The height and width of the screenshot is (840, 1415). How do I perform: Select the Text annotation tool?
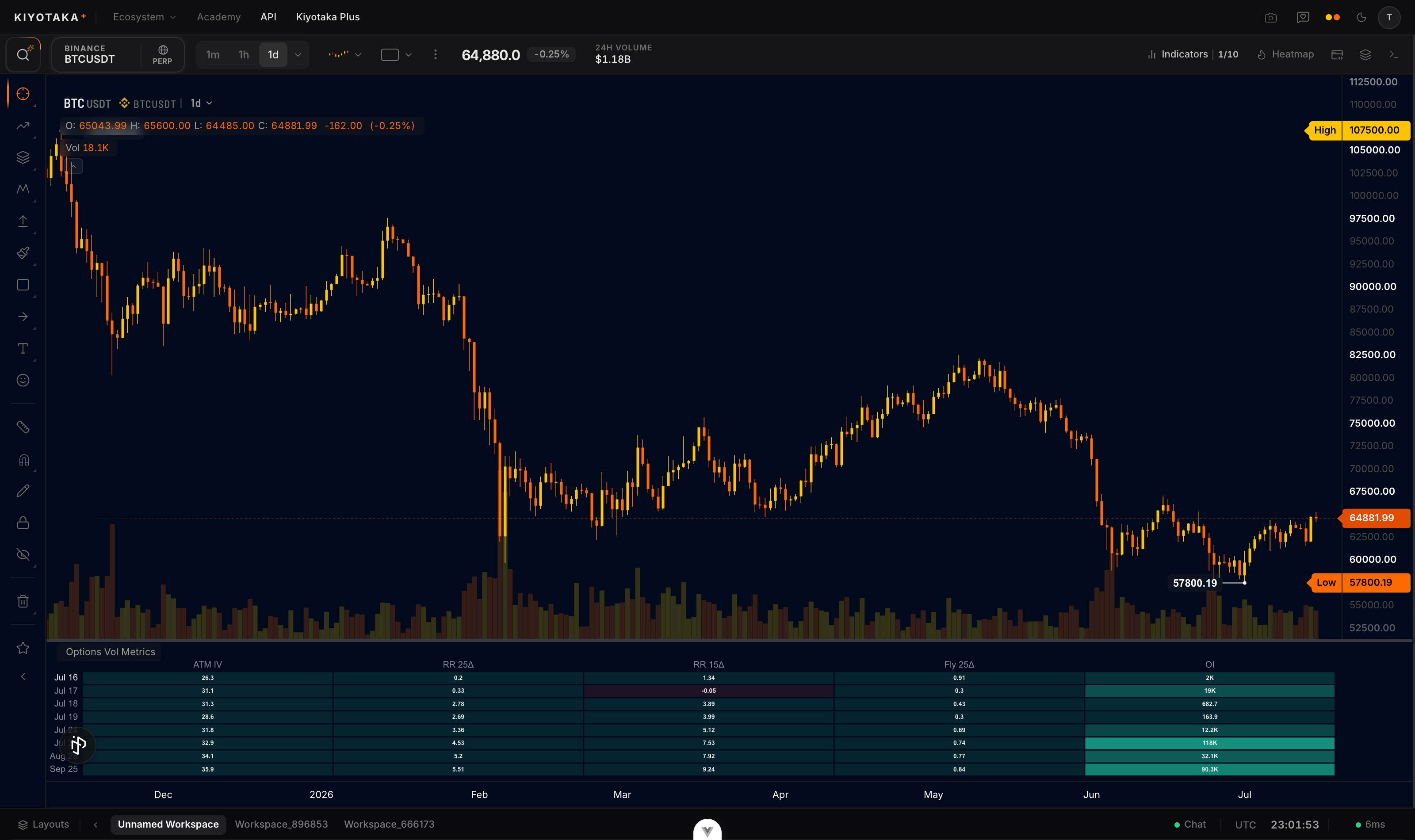(23, 348)
